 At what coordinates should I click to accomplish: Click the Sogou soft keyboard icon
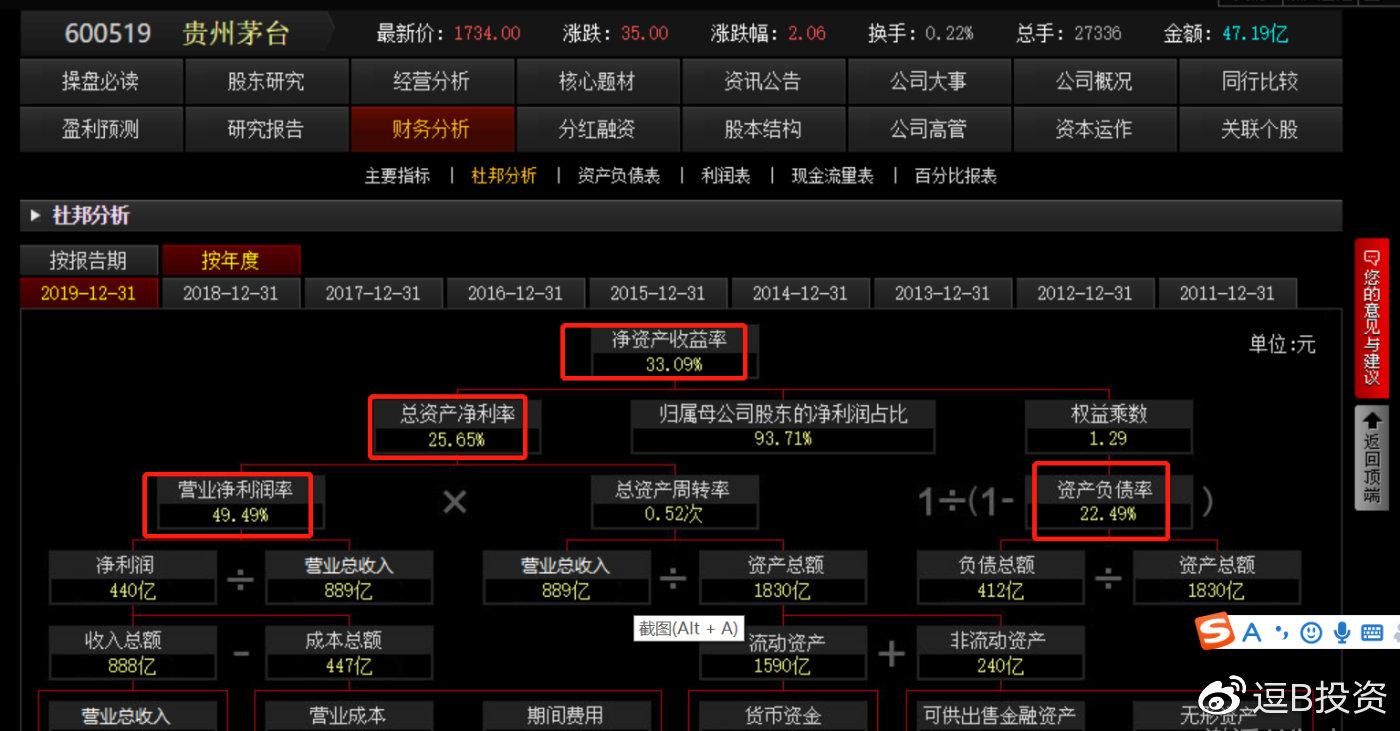click(1372, 633)
